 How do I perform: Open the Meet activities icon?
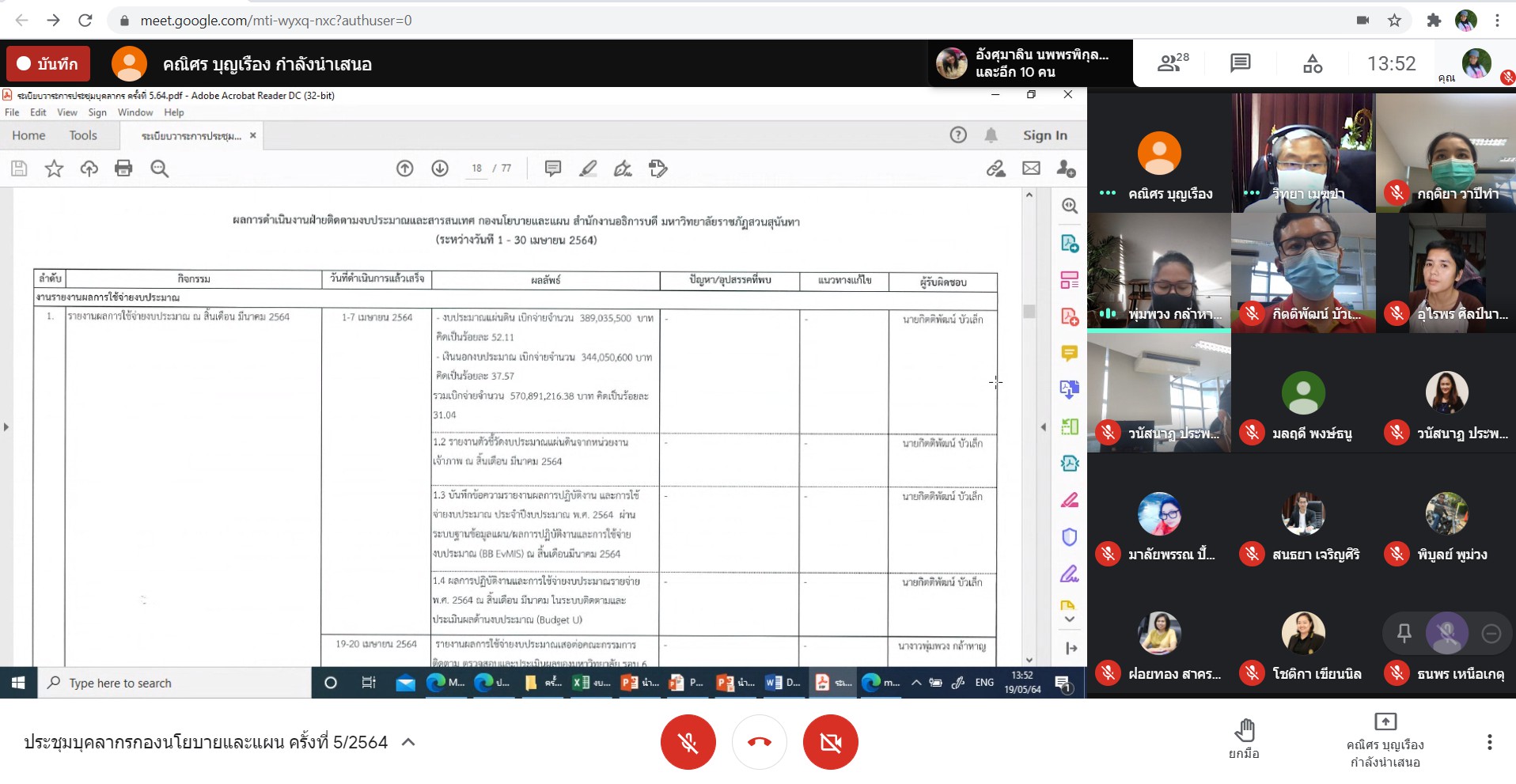coord(1312,63)
